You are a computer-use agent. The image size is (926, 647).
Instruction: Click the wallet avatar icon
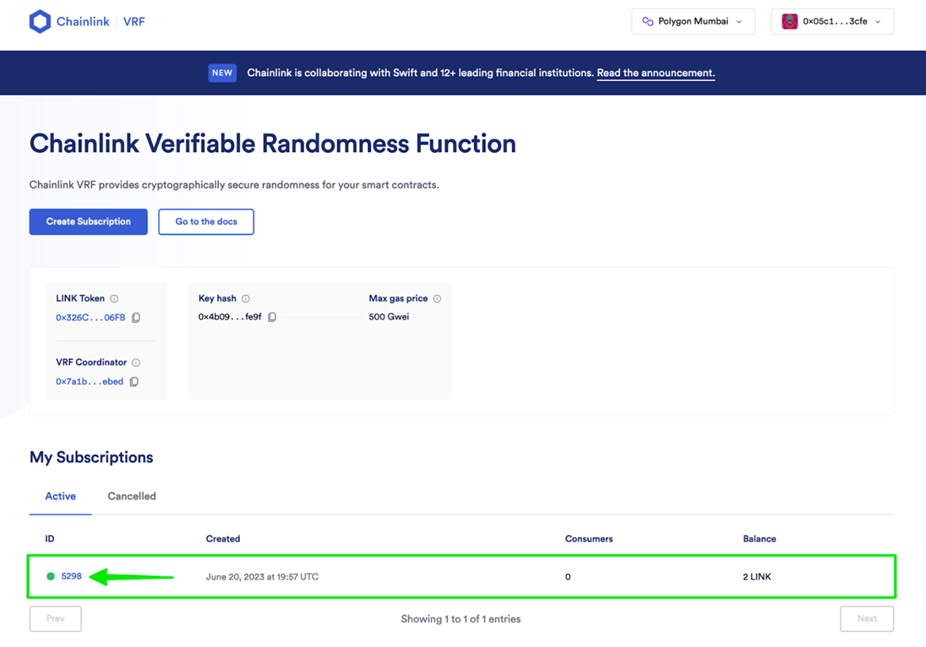point(790,21)
